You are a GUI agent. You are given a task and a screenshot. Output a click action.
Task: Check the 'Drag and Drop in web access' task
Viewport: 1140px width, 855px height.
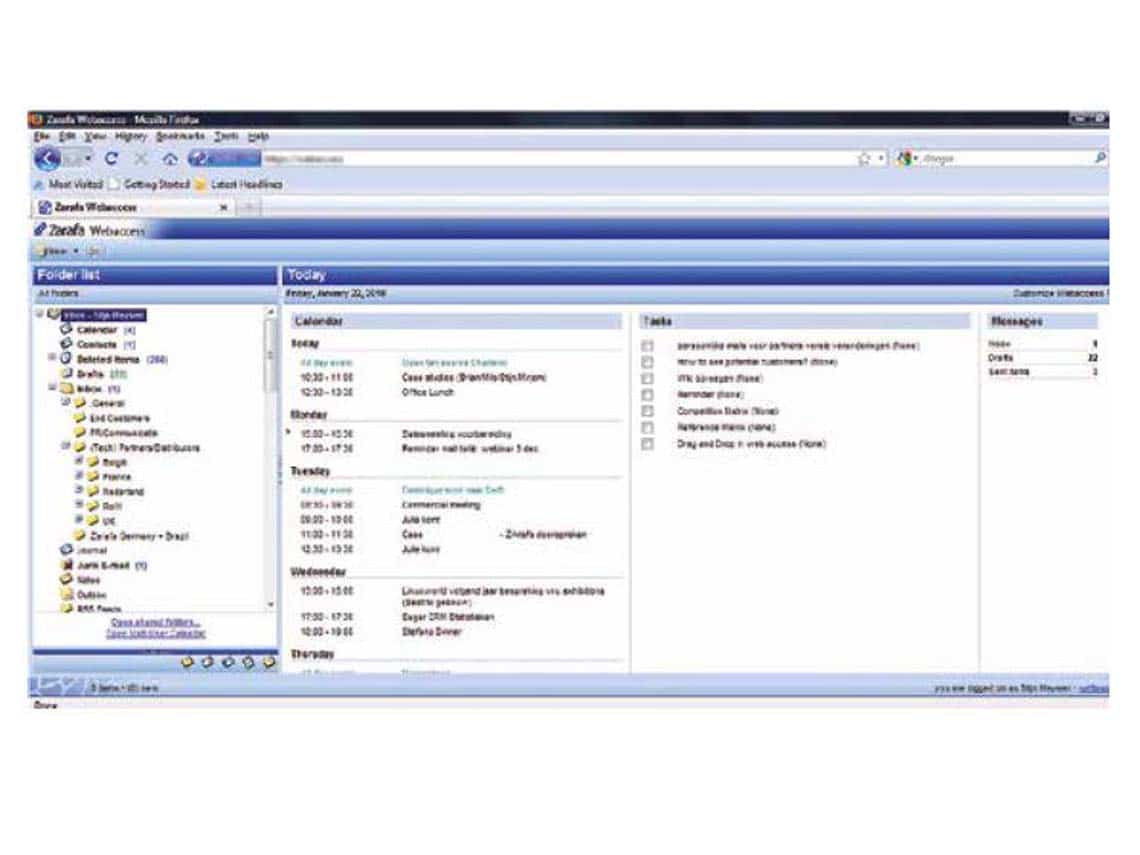click(647, 444)
